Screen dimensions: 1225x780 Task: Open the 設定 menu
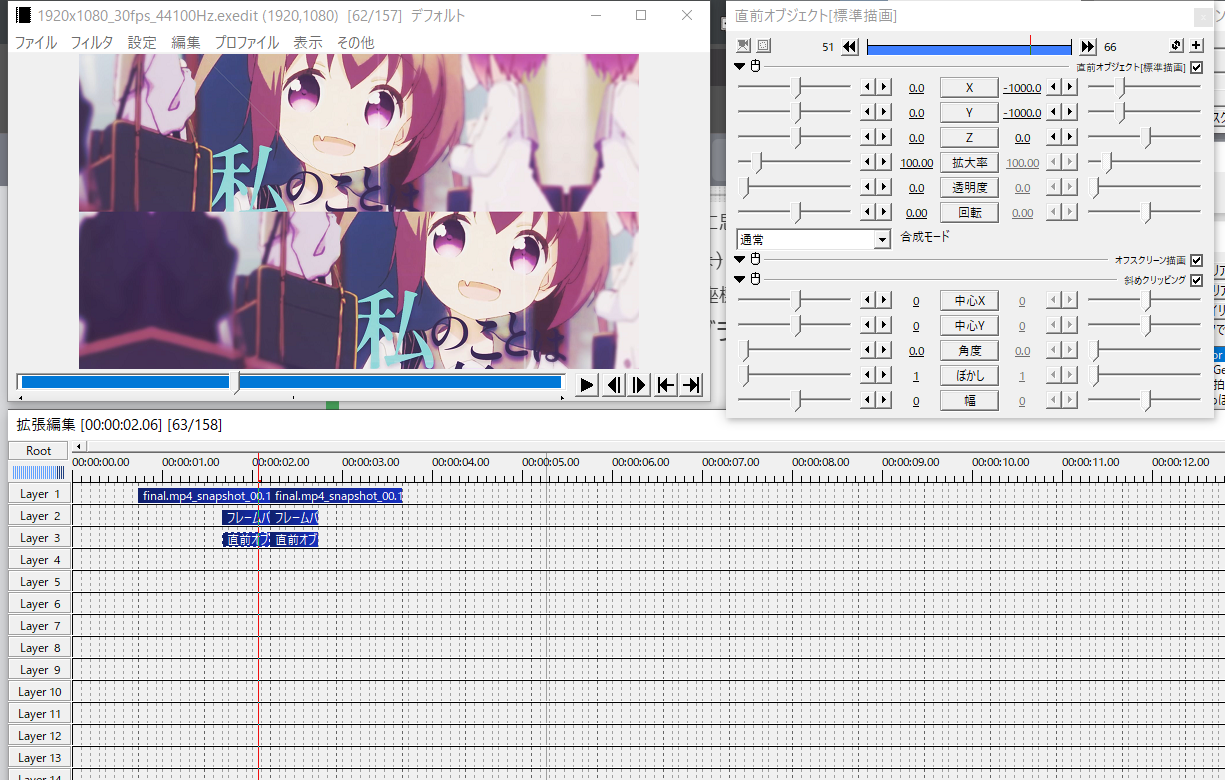point(142,42)
